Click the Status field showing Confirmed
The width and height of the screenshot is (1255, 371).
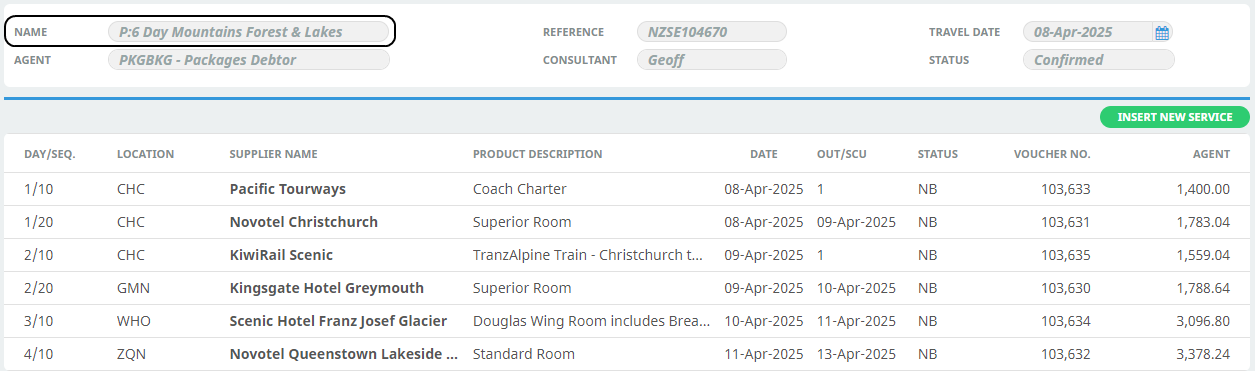[1098, 60]
